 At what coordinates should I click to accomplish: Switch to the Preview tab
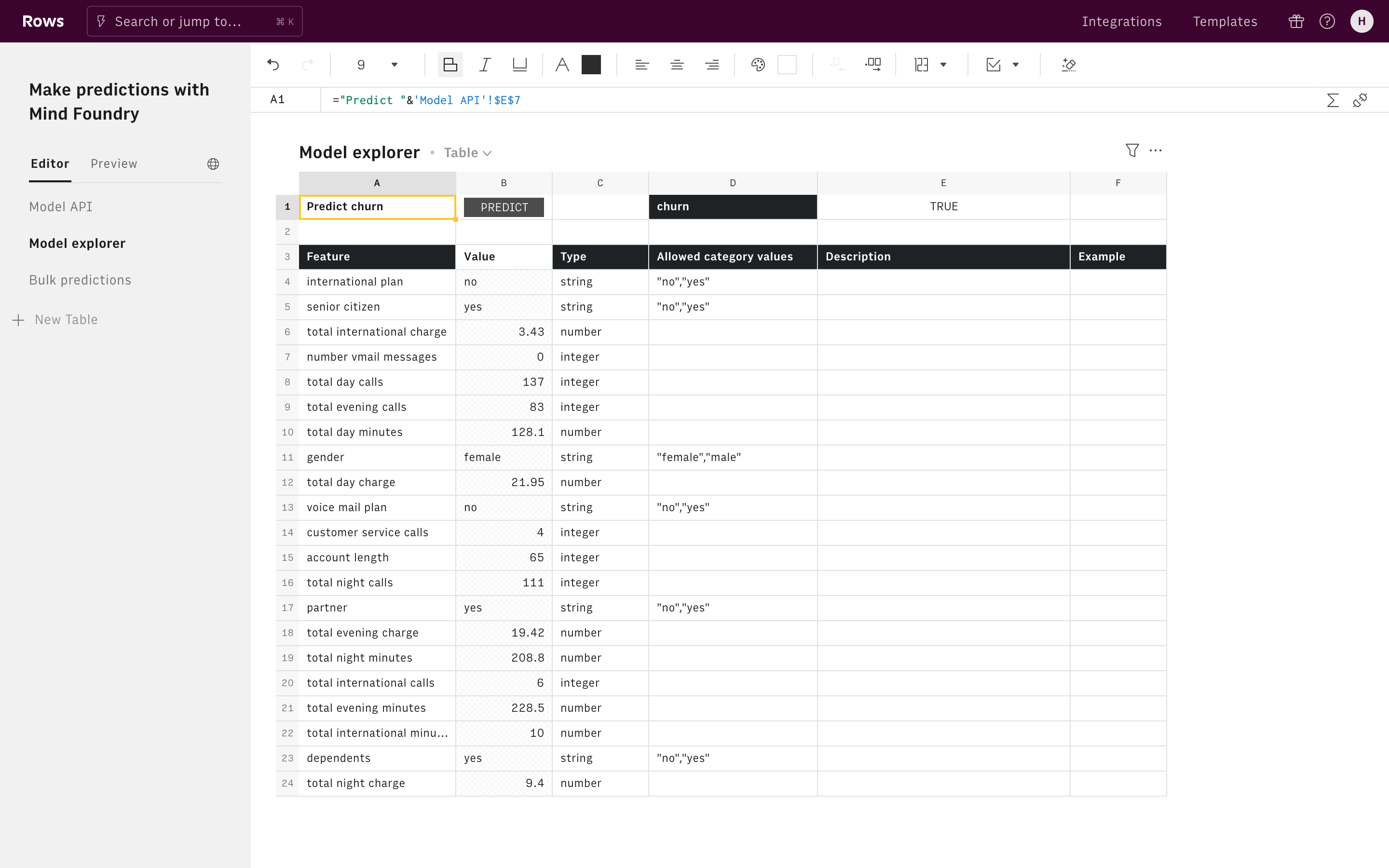114,163
